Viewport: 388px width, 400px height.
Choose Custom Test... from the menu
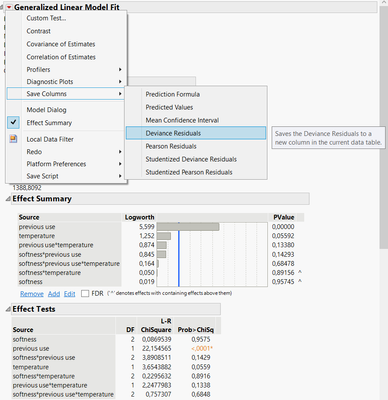tap(46, 18)
